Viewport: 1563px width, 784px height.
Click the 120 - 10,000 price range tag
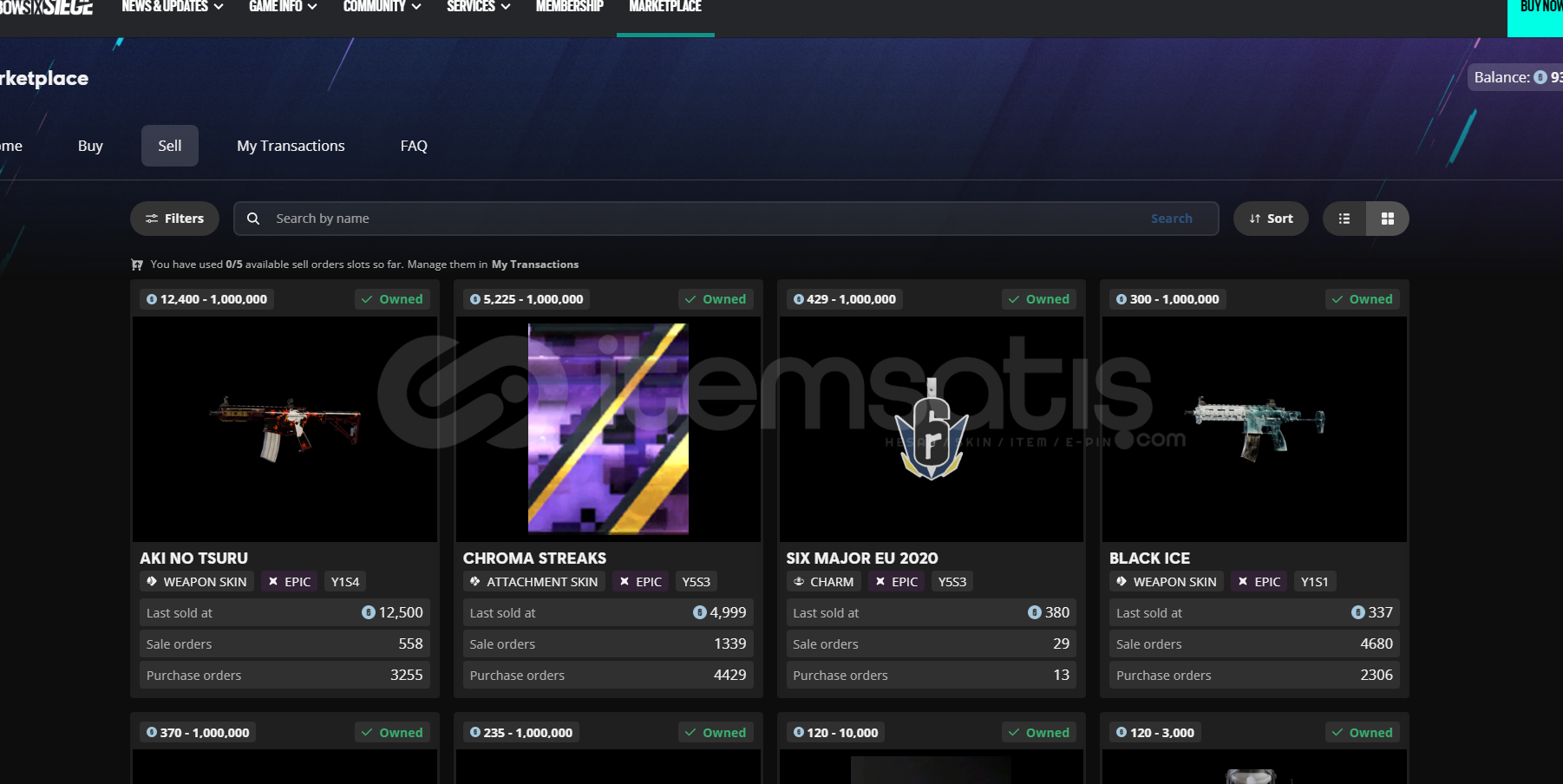coord(835,733)
